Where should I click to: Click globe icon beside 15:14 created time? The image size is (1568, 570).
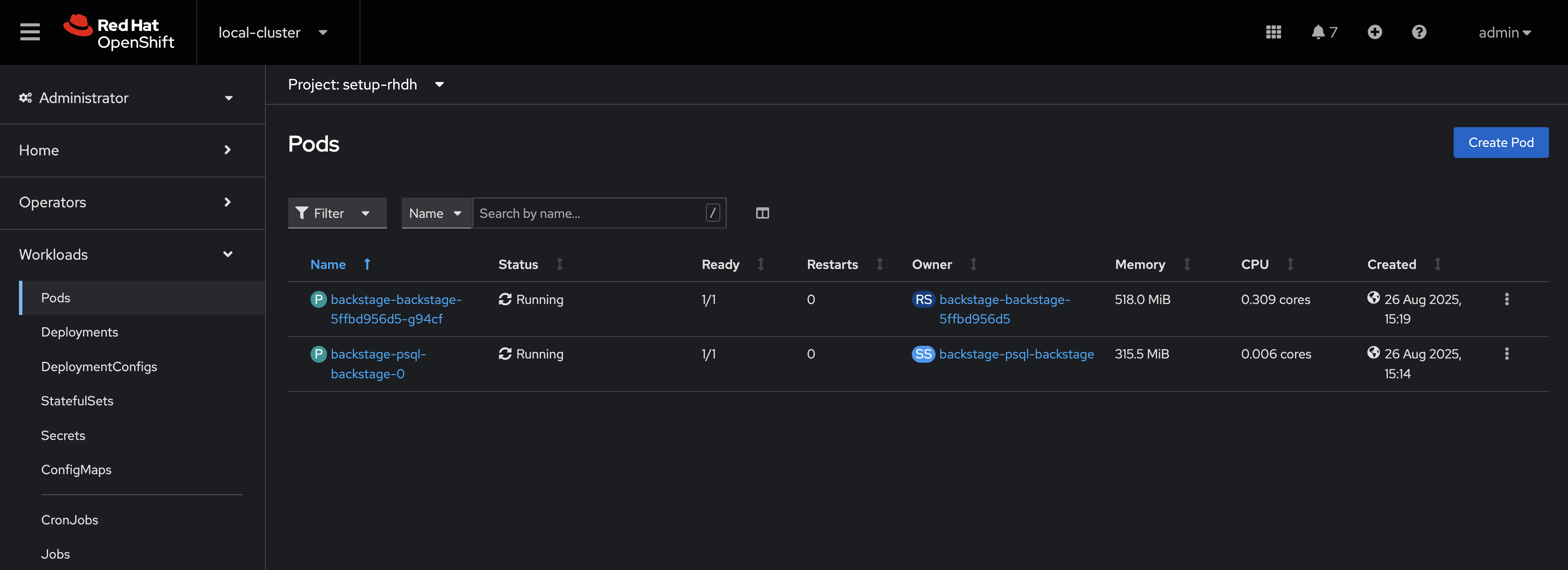point(1373,353)
